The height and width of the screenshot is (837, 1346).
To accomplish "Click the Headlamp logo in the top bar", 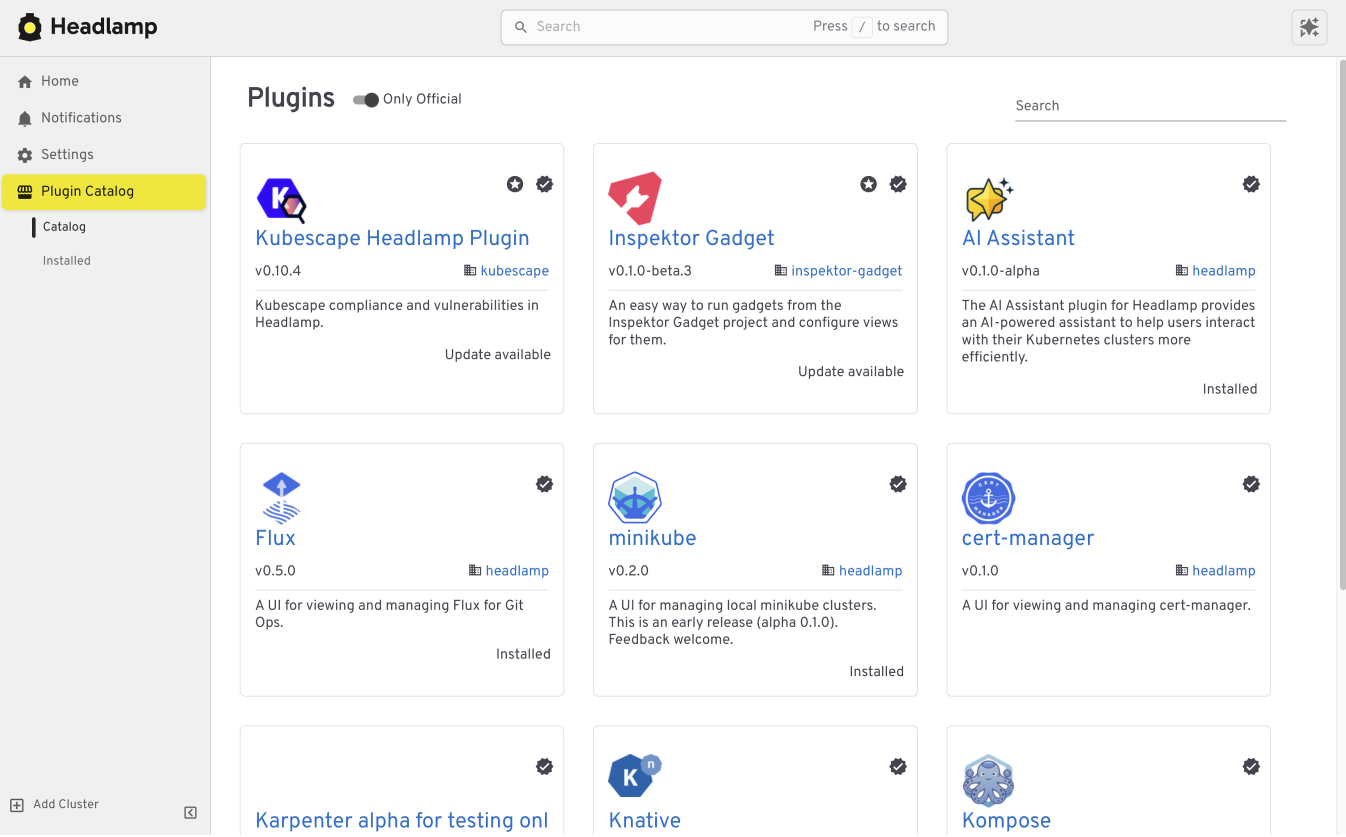I will [29, 26].
